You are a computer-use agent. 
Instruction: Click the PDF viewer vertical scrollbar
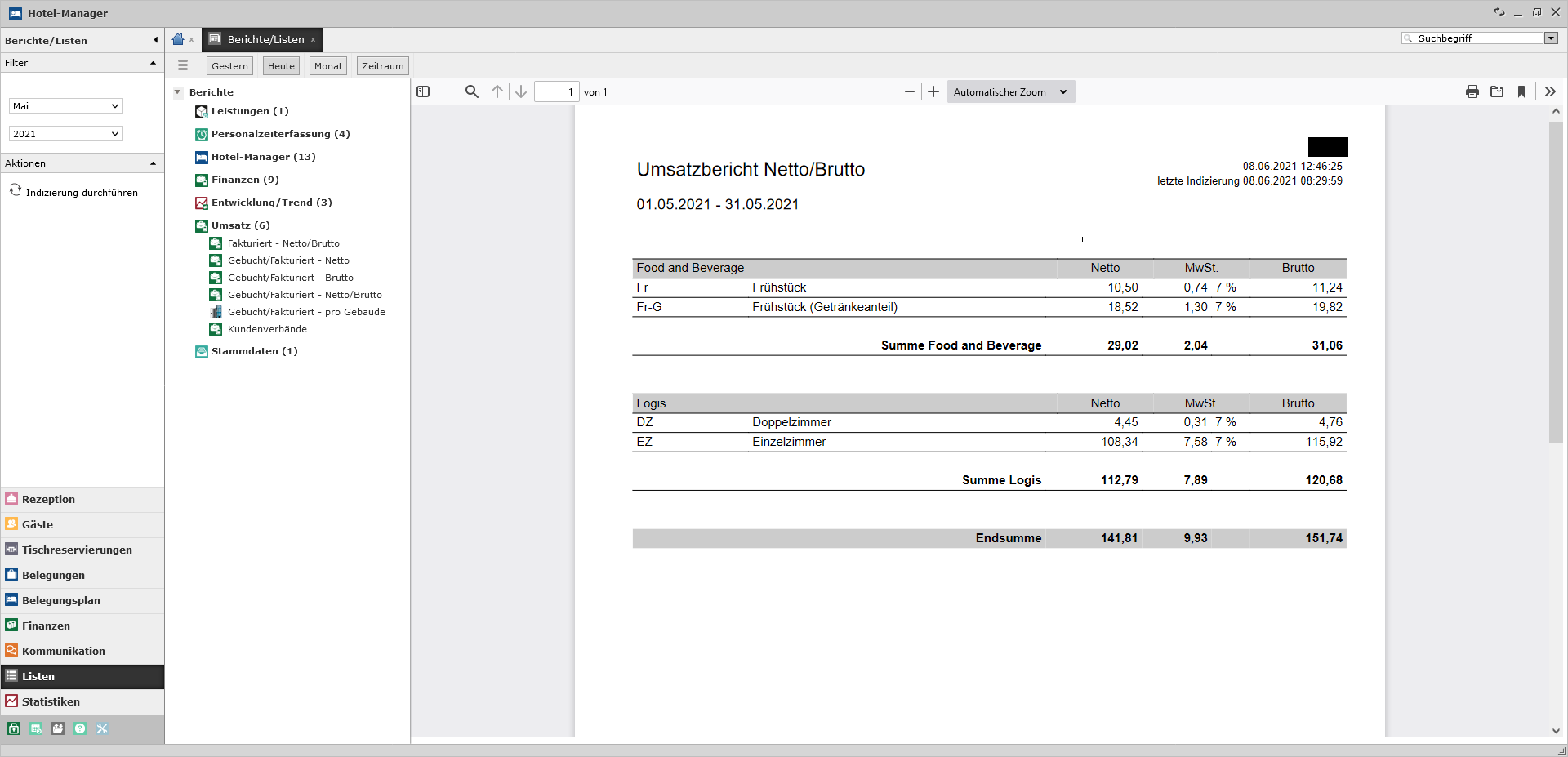click(x=1556, y=282)
